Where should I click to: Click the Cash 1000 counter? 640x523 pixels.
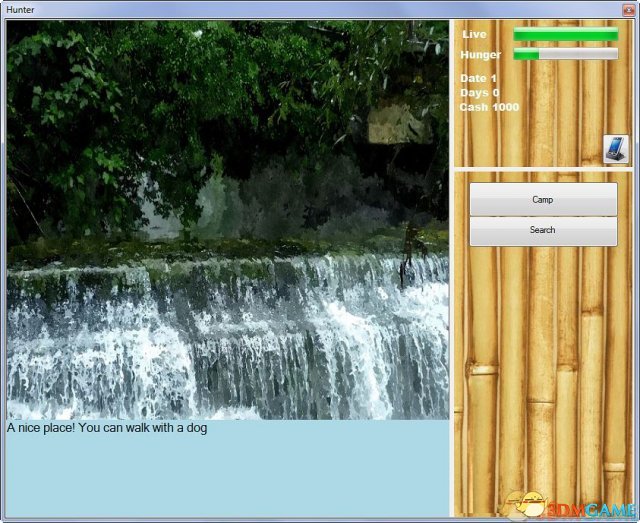pos(489,107)
